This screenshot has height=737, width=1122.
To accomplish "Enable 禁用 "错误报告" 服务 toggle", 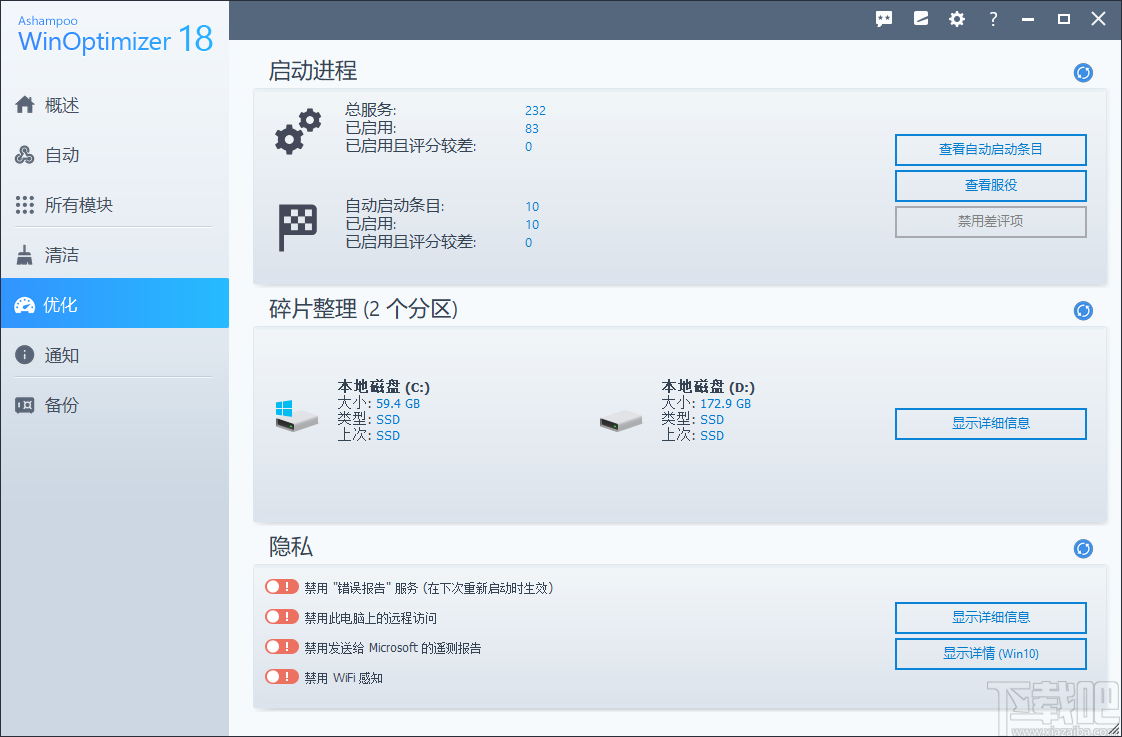I will (x=281, y=586).
